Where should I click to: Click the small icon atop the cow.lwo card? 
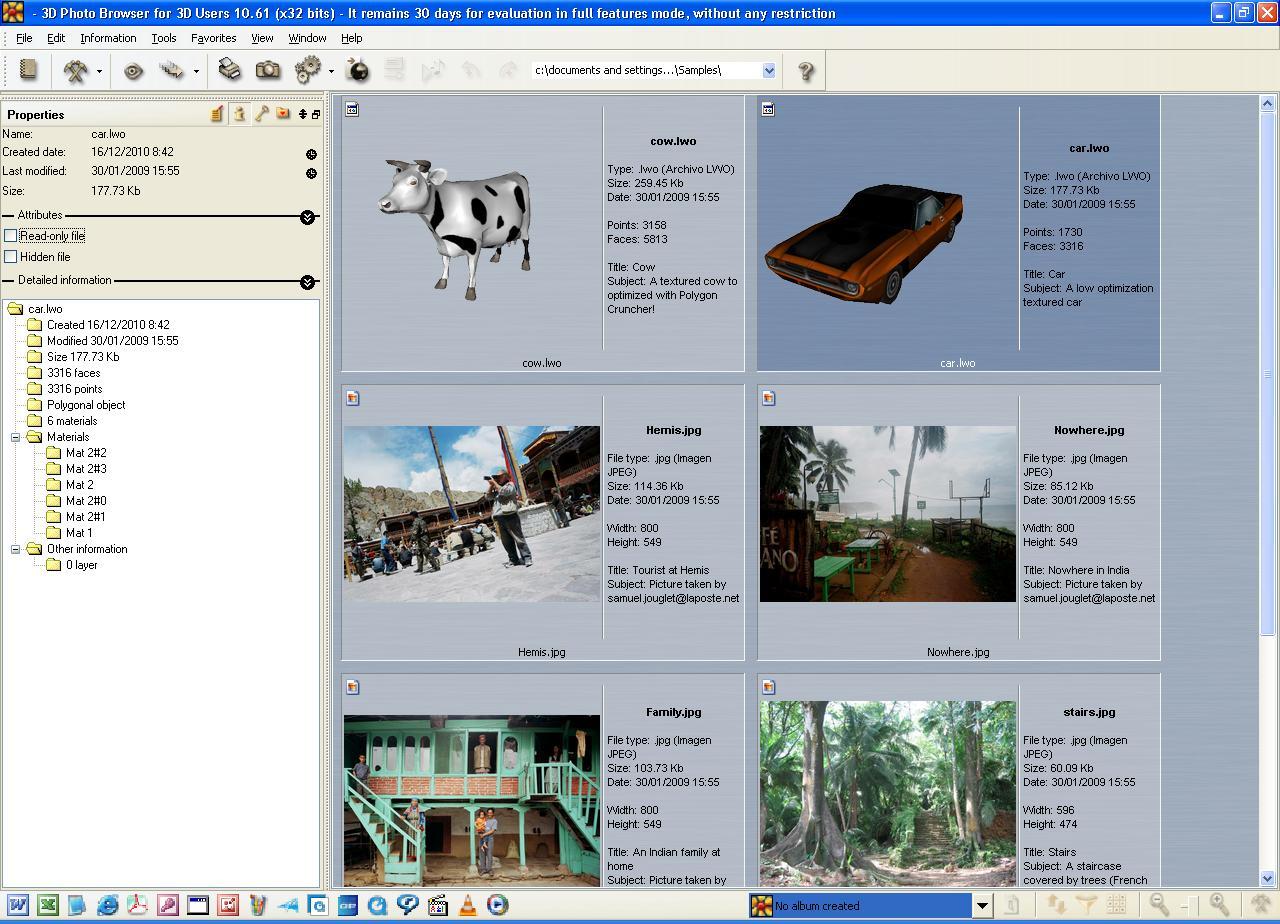(x=352, y=109)
